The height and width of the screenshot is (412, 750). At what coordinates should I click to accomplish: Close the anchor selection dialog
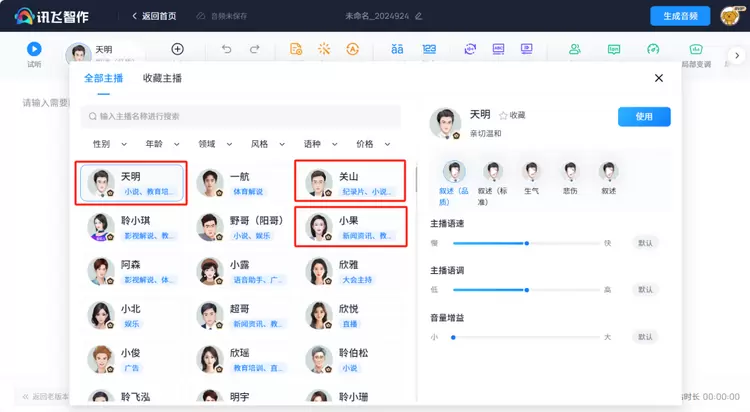pos(658,78)
